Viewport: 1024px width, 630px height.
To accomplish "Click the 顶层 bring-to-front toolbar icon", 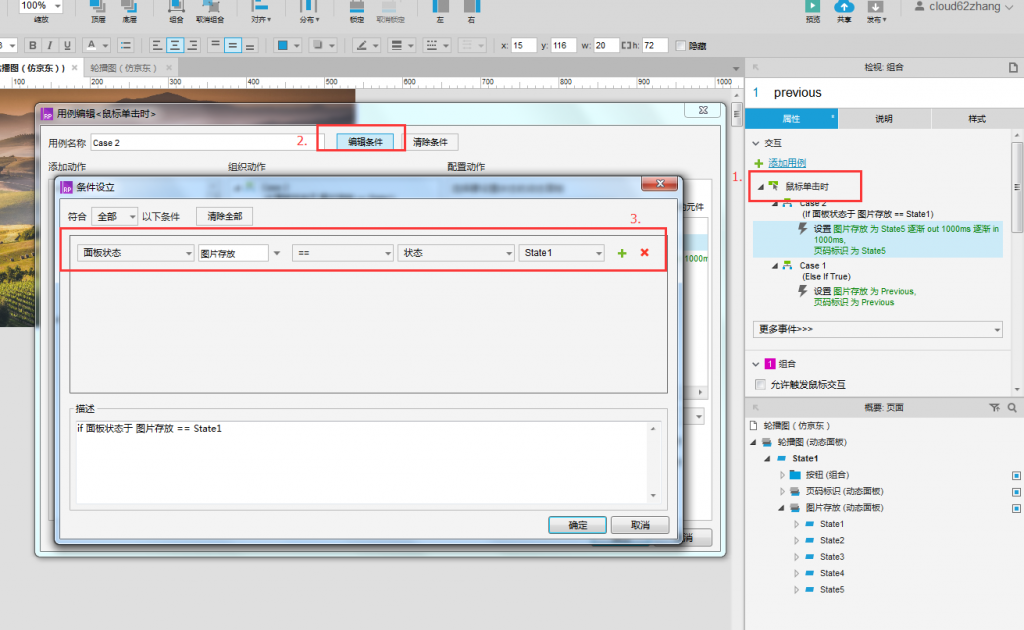I will (x=98, y=7).
